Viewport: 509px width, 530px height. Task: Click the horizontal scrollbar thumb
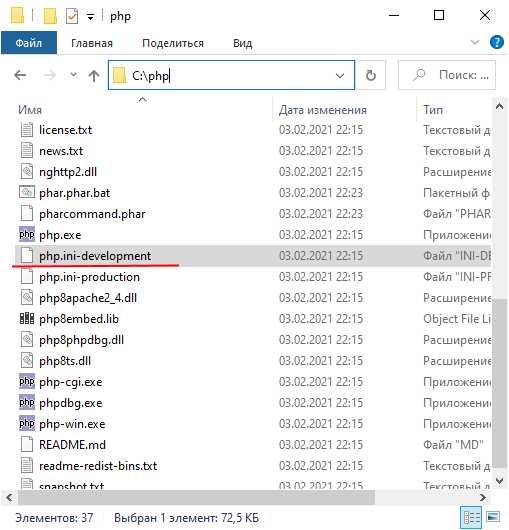[x=196, y=497]
